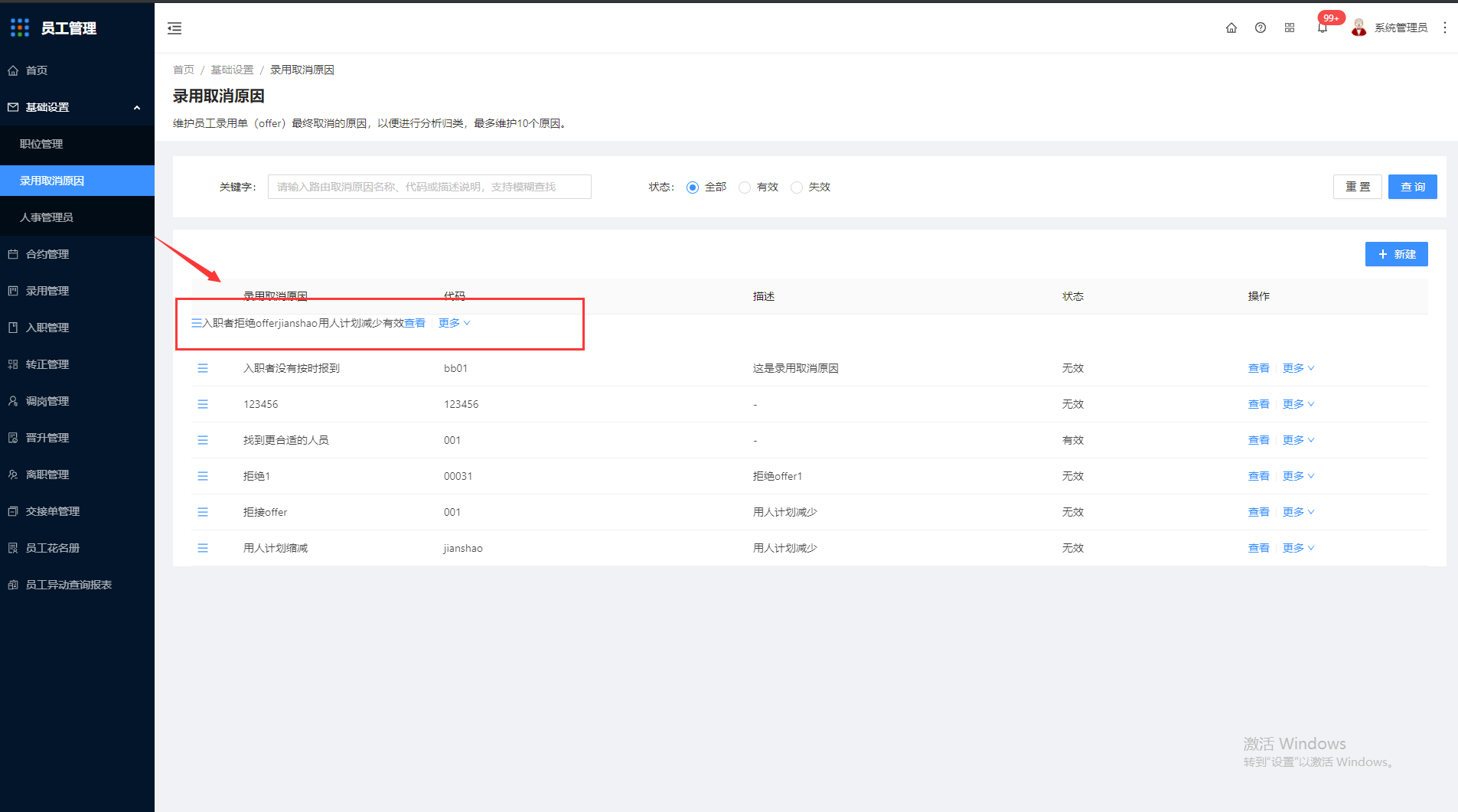Collapse sidebar with the menu fold icon
1458x812 pixels.
click(x=175, y=28)
